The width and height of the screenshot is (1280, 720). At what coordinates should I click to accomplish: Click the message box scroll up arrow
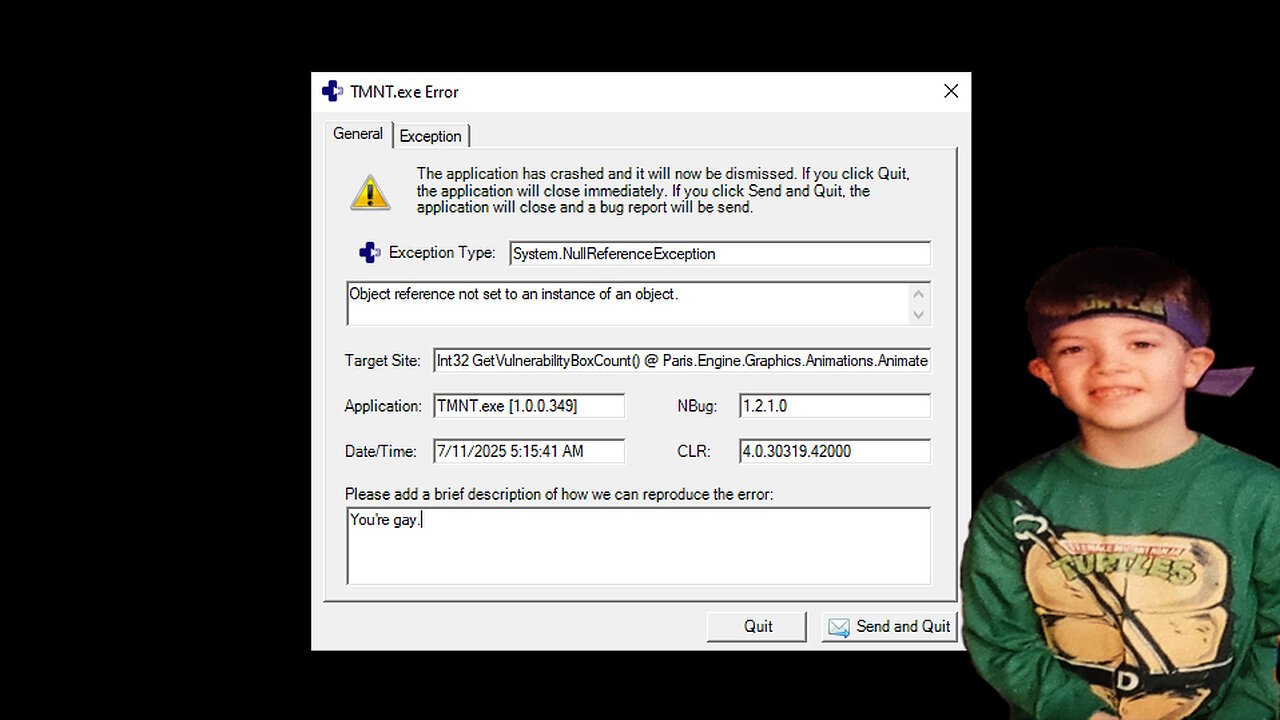click(919, 294)
